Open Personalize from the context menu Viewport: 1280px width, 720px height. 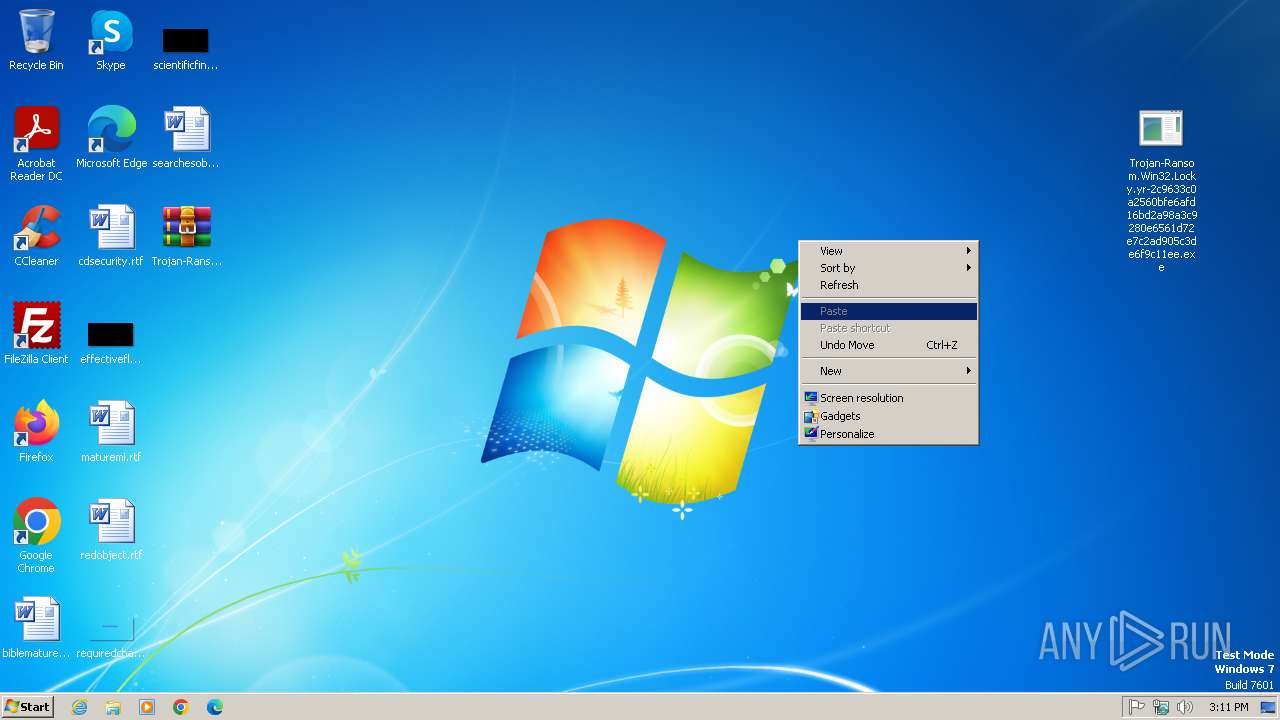click(x=889, y=434)
